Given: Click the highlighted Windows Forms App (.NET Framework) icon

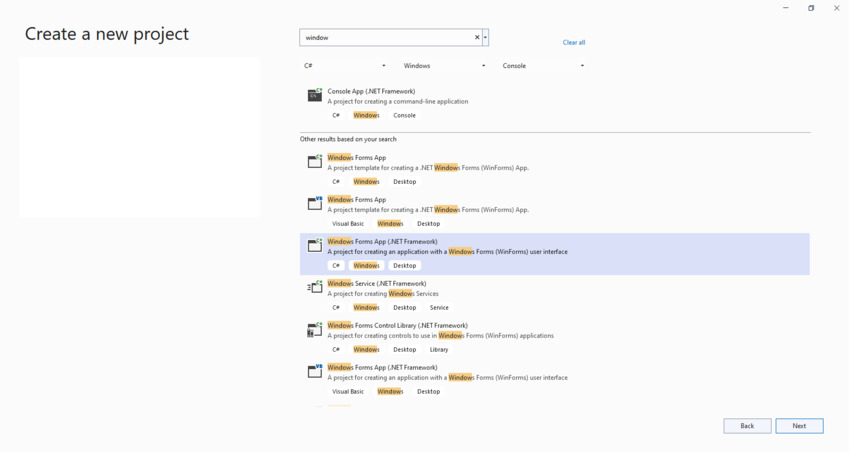Looking at the screenshot, I should click(x=315, y=245).
